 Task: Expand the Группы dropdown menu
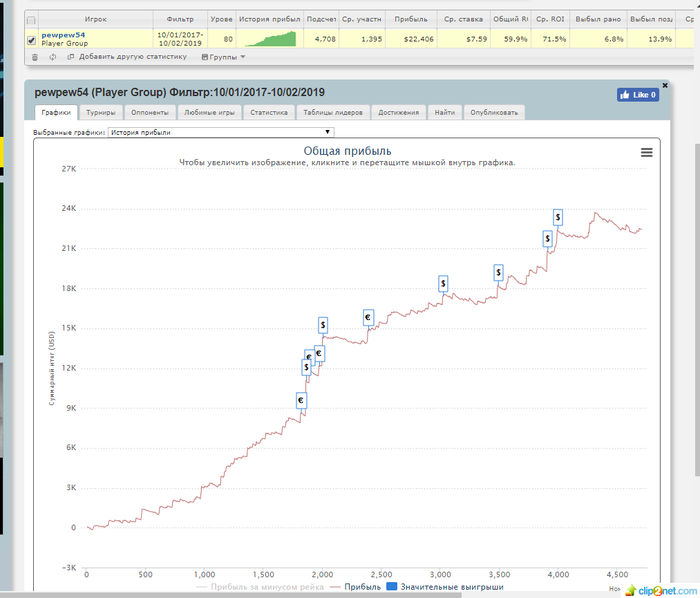223,57
